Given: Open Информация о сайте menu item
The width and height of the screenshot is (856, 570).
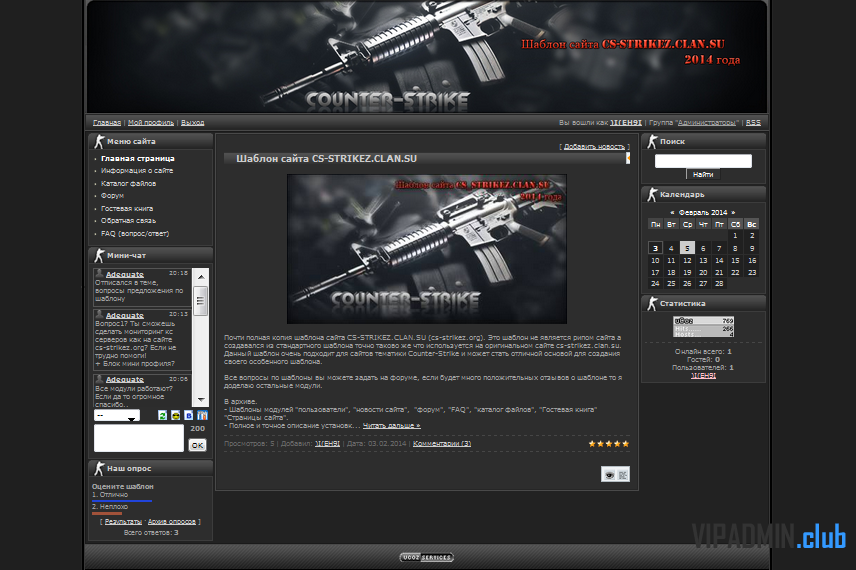Looking at the screenshot, I should pos(137,170).
